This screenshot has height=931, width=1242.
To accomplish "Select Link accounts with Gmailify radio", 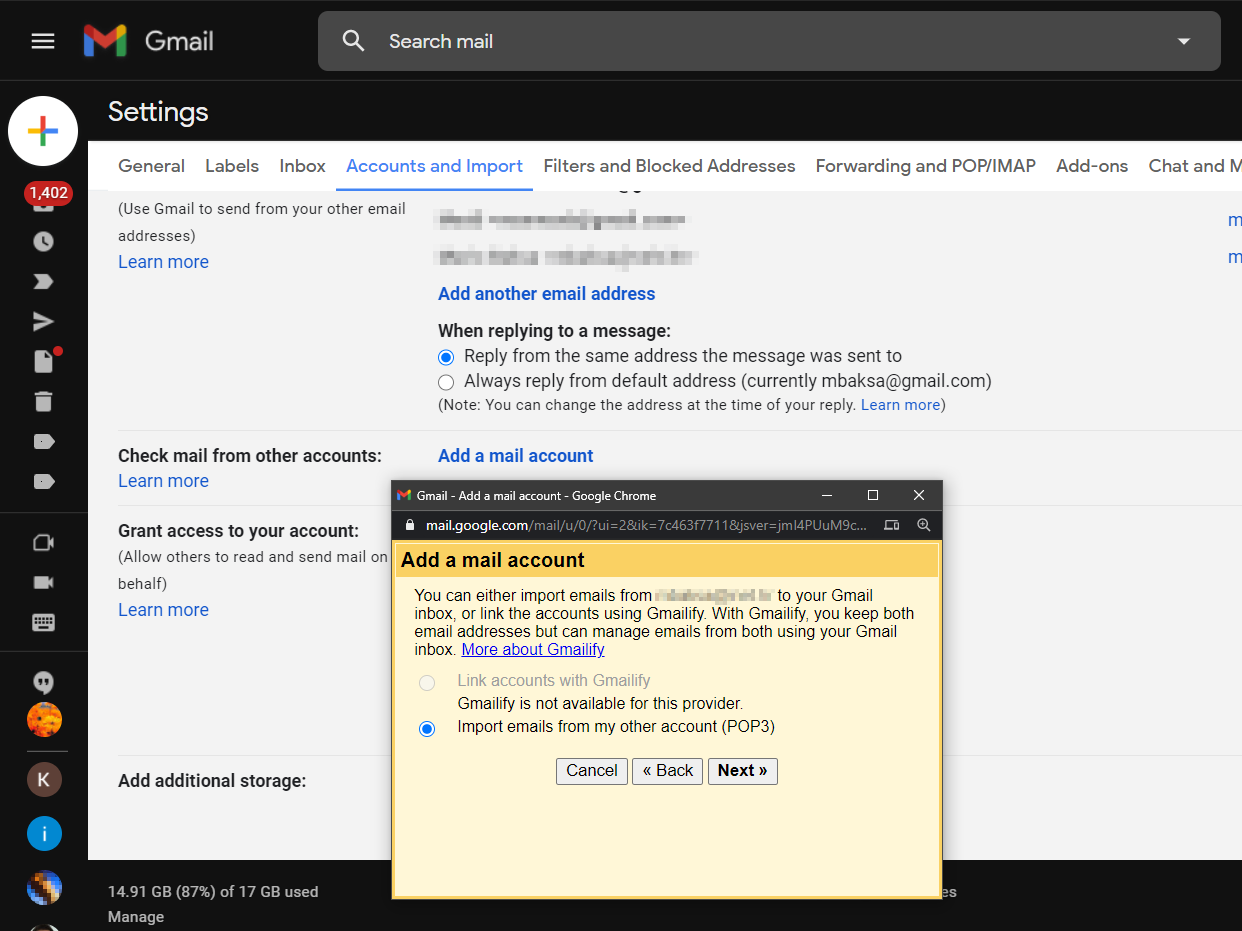I will 427,683.
